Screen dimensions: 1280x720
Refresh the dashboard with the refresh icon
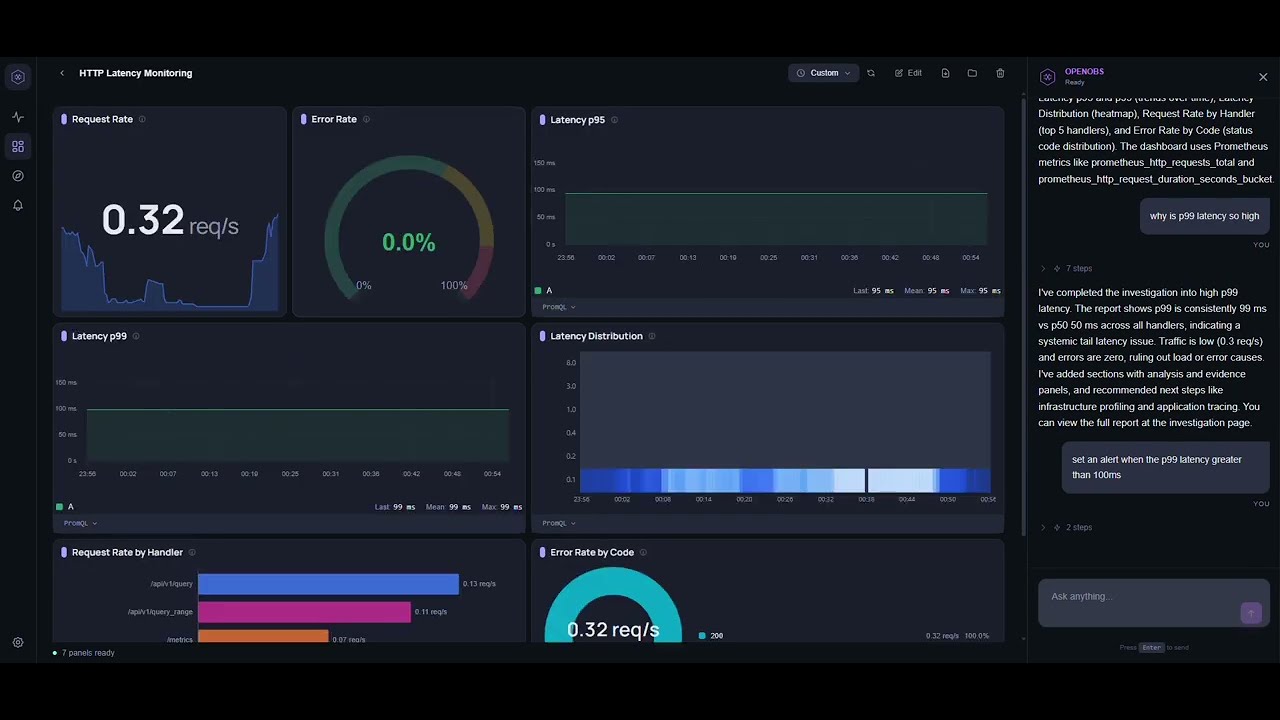(871, 73)
